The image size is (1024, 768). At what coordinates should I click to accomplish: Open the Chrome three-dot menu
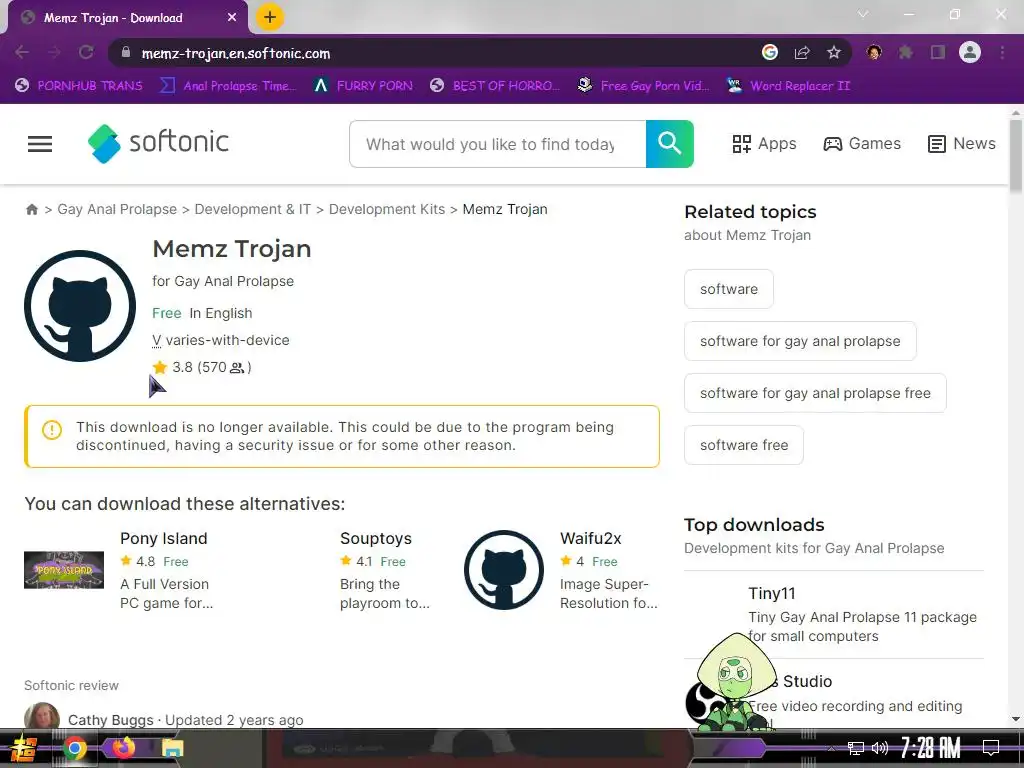[1002, 52]
